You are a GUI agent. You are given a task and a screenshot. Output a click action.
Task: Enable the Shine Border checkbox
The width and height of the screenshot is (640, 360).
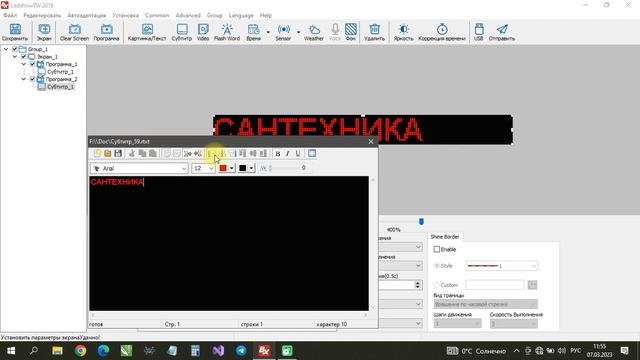coord(437,249)
